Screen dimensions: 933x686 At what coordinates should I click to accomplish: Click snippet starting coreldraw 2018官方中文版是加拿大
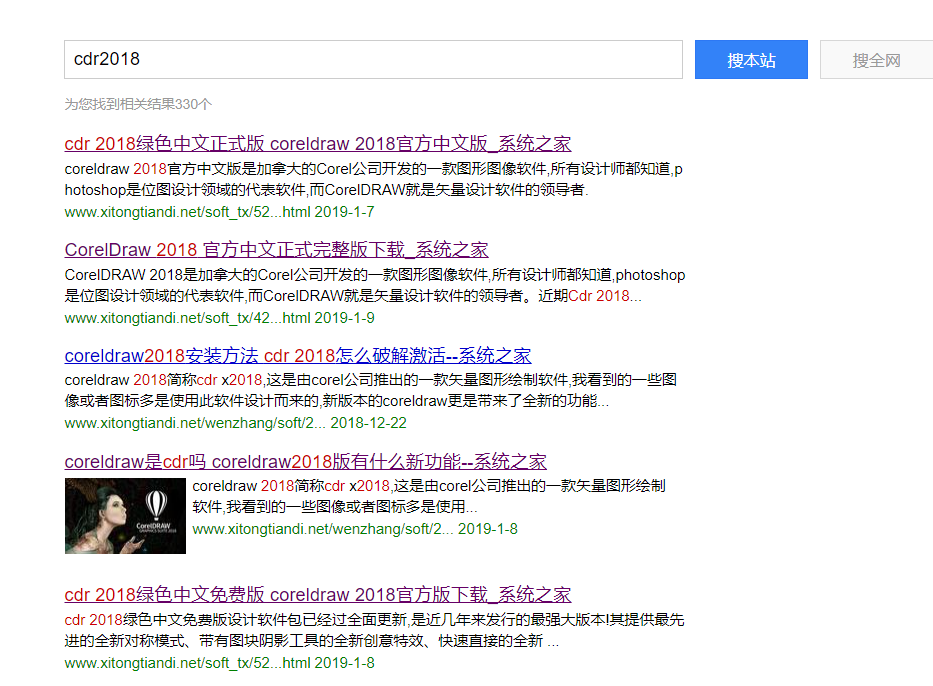click(373, 180)
